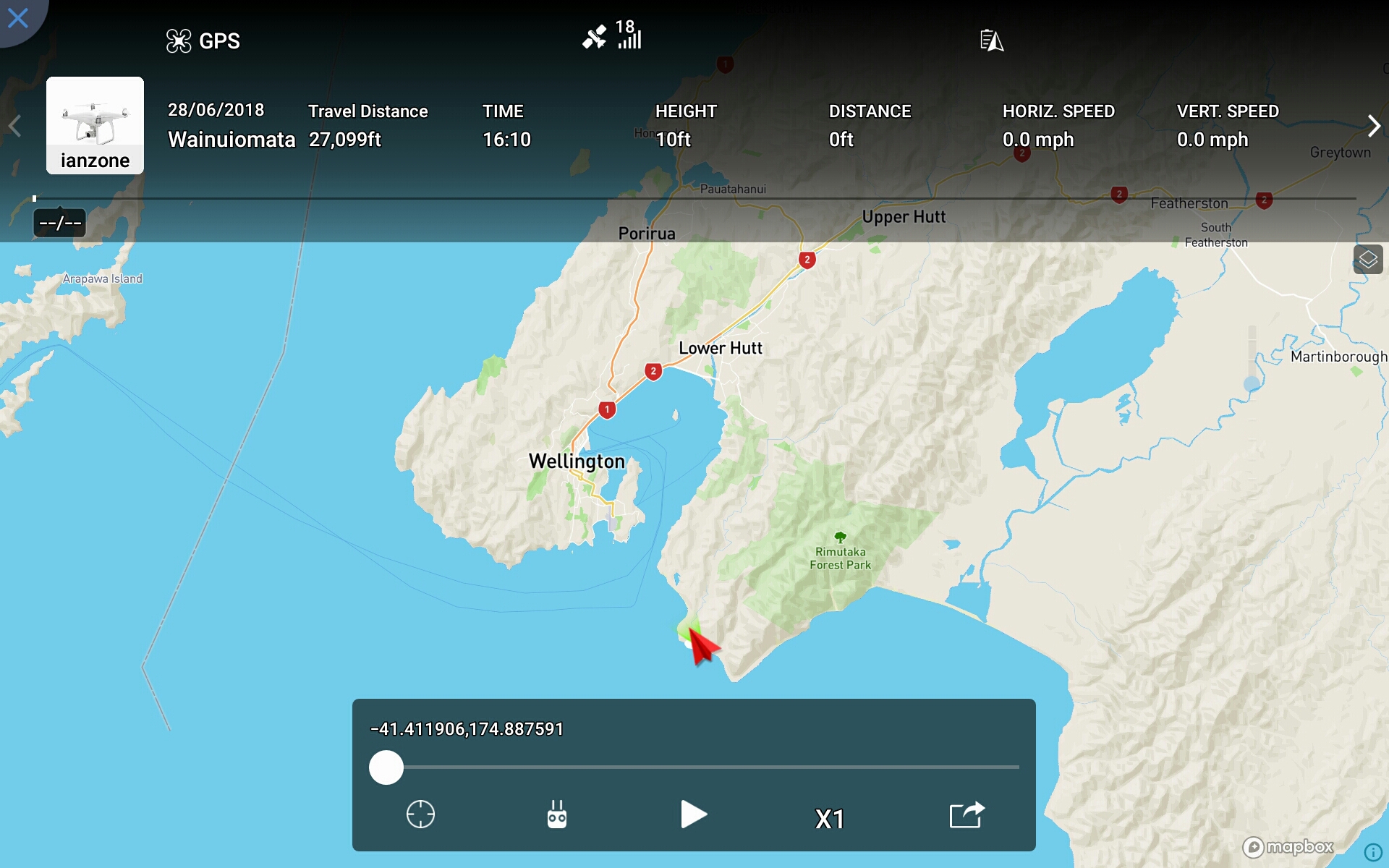
Task: Click the DISTANCE value 0ft
Action: pyautogui.click(x=841, y=140)
